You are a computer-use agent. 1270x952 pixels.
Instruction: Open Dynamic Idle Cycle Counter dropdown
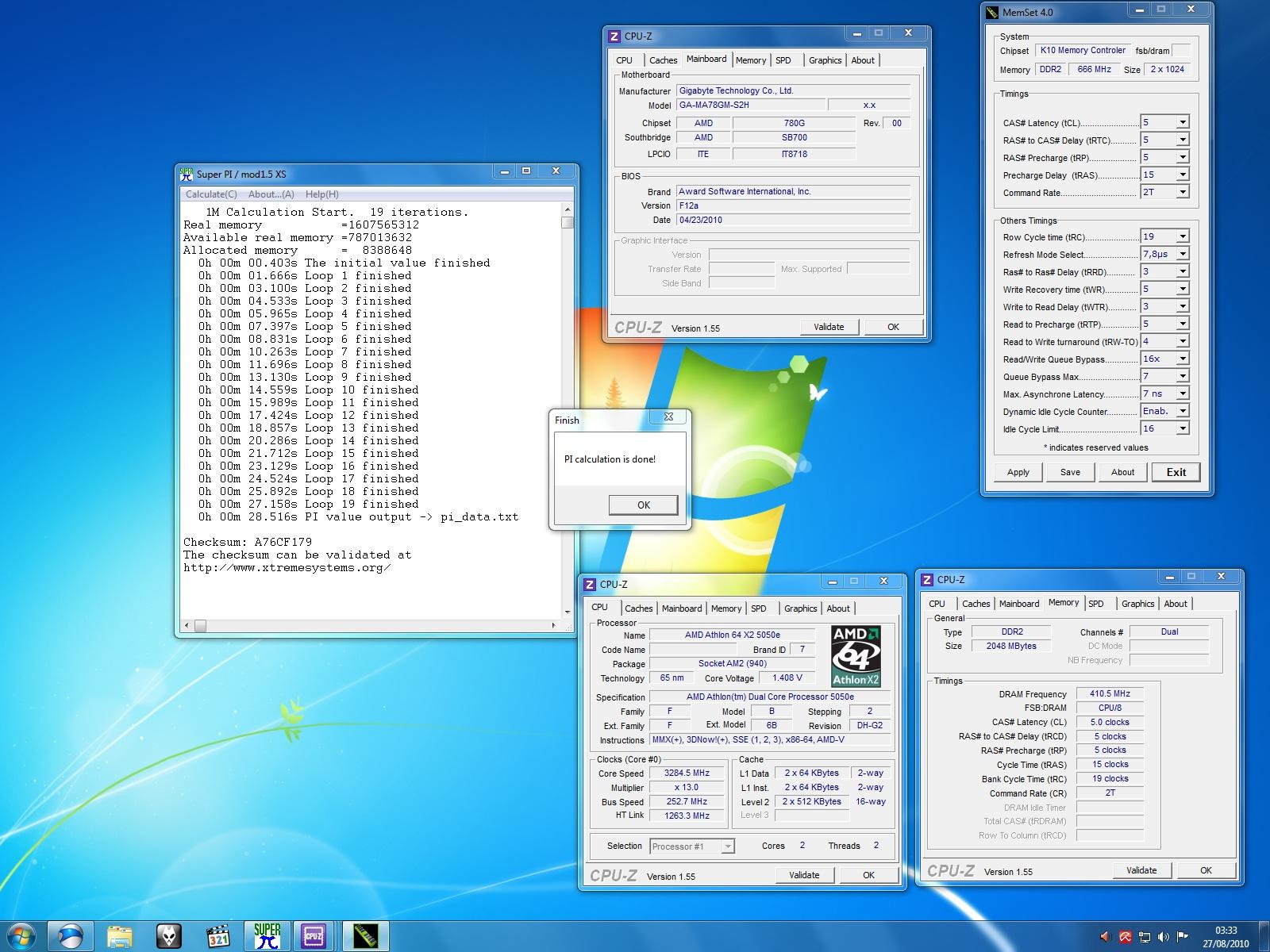click(1183, 411)
